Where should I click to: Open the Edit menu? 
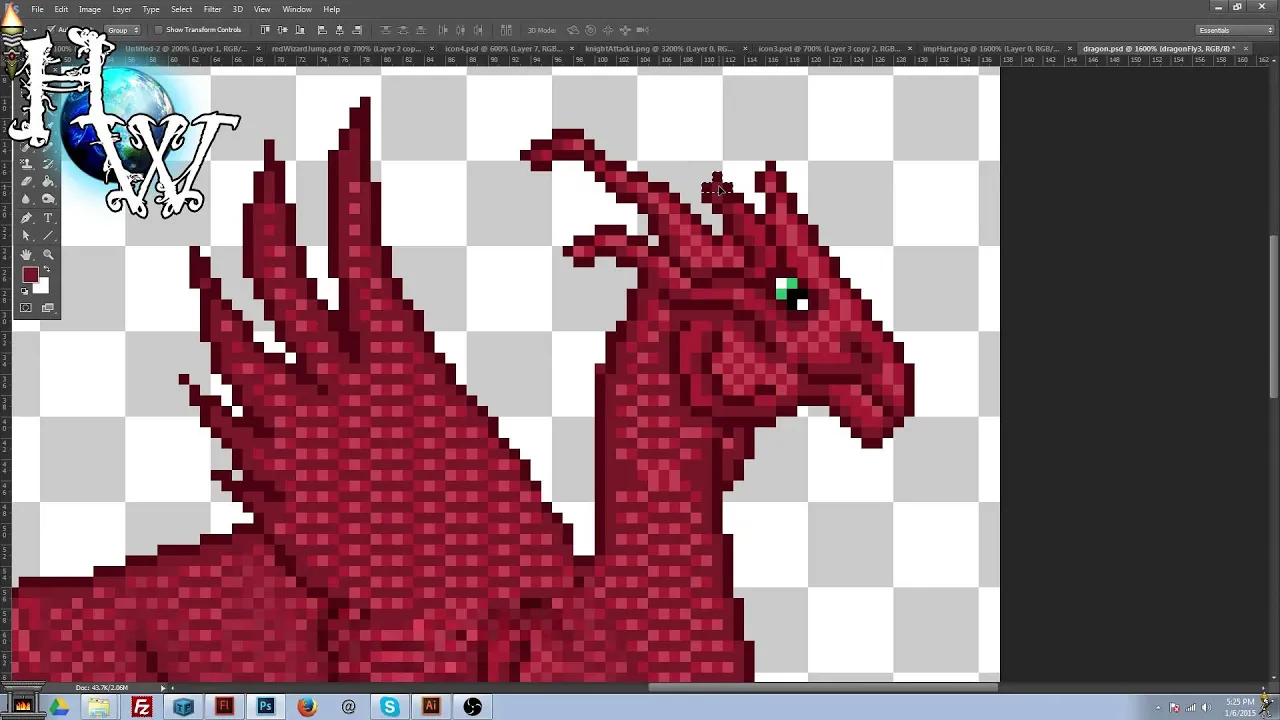click(x=61, y=9)
